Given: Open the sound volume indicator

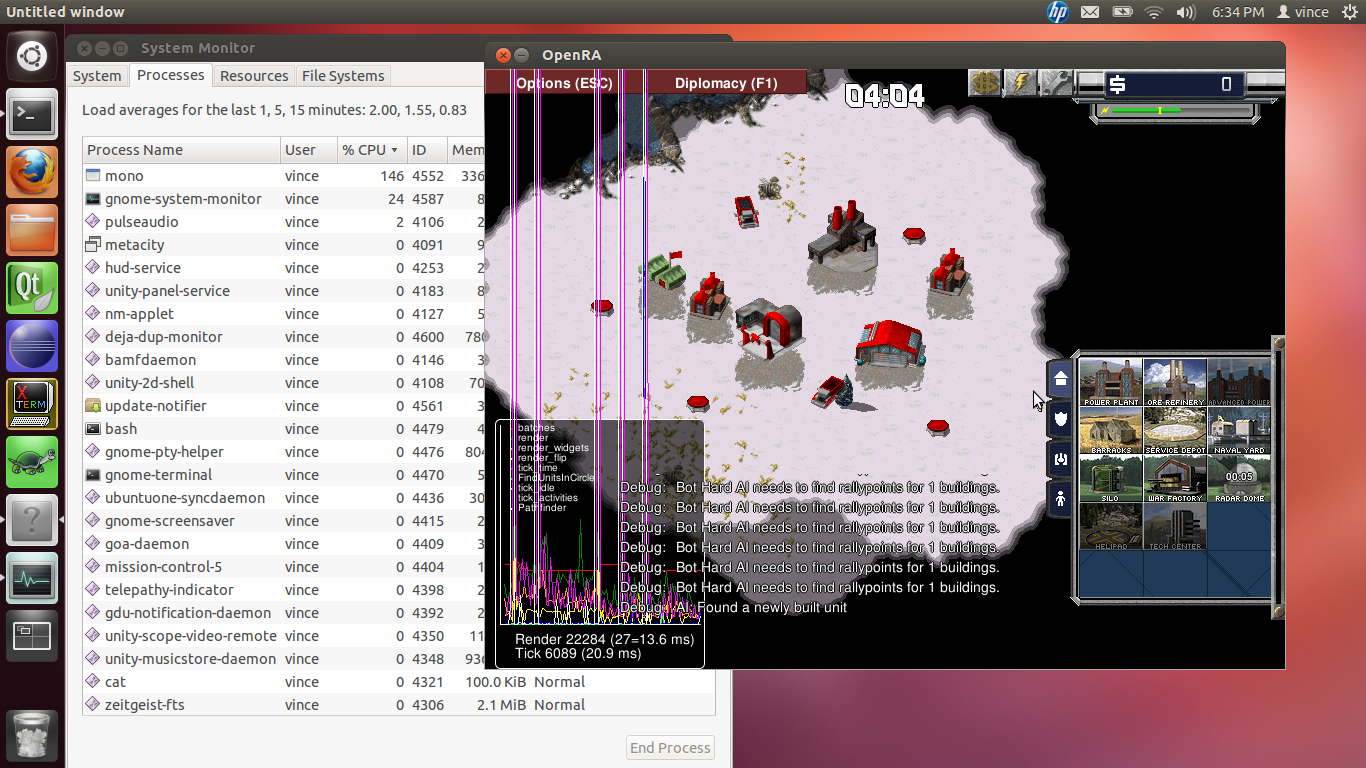Looking at the screenshot, I should (x=1186, y=12).
